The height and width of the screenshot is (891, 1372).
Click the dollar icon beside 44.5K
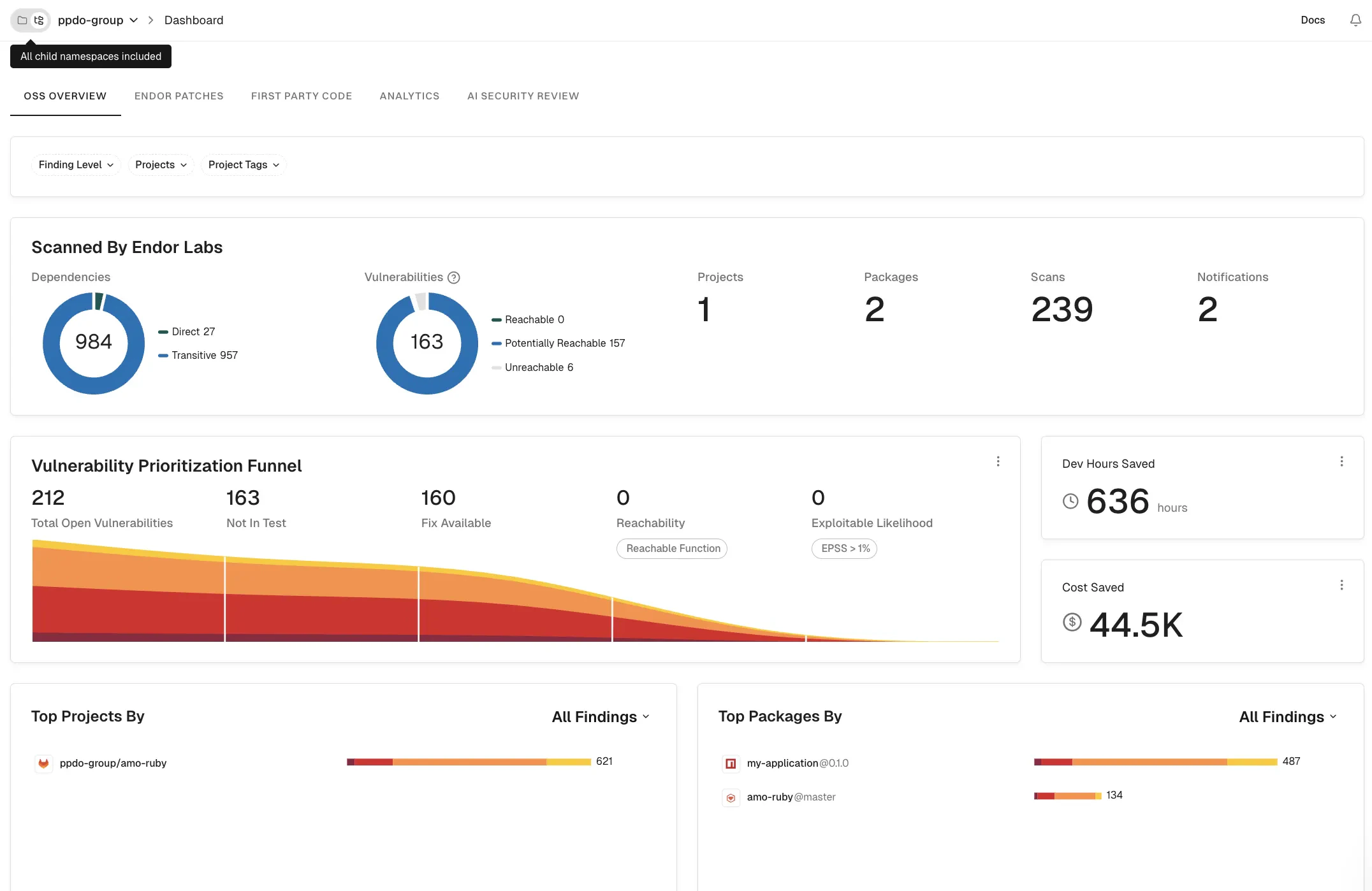click(x=1072, y=621)
